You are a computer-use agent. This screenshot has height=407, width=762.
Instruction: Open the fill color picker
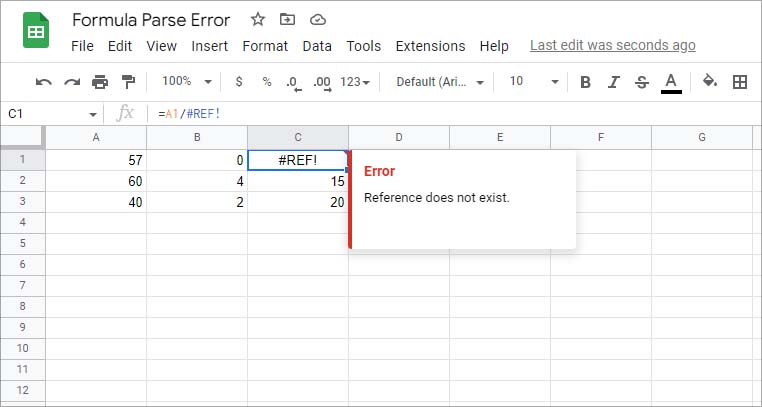710,81
